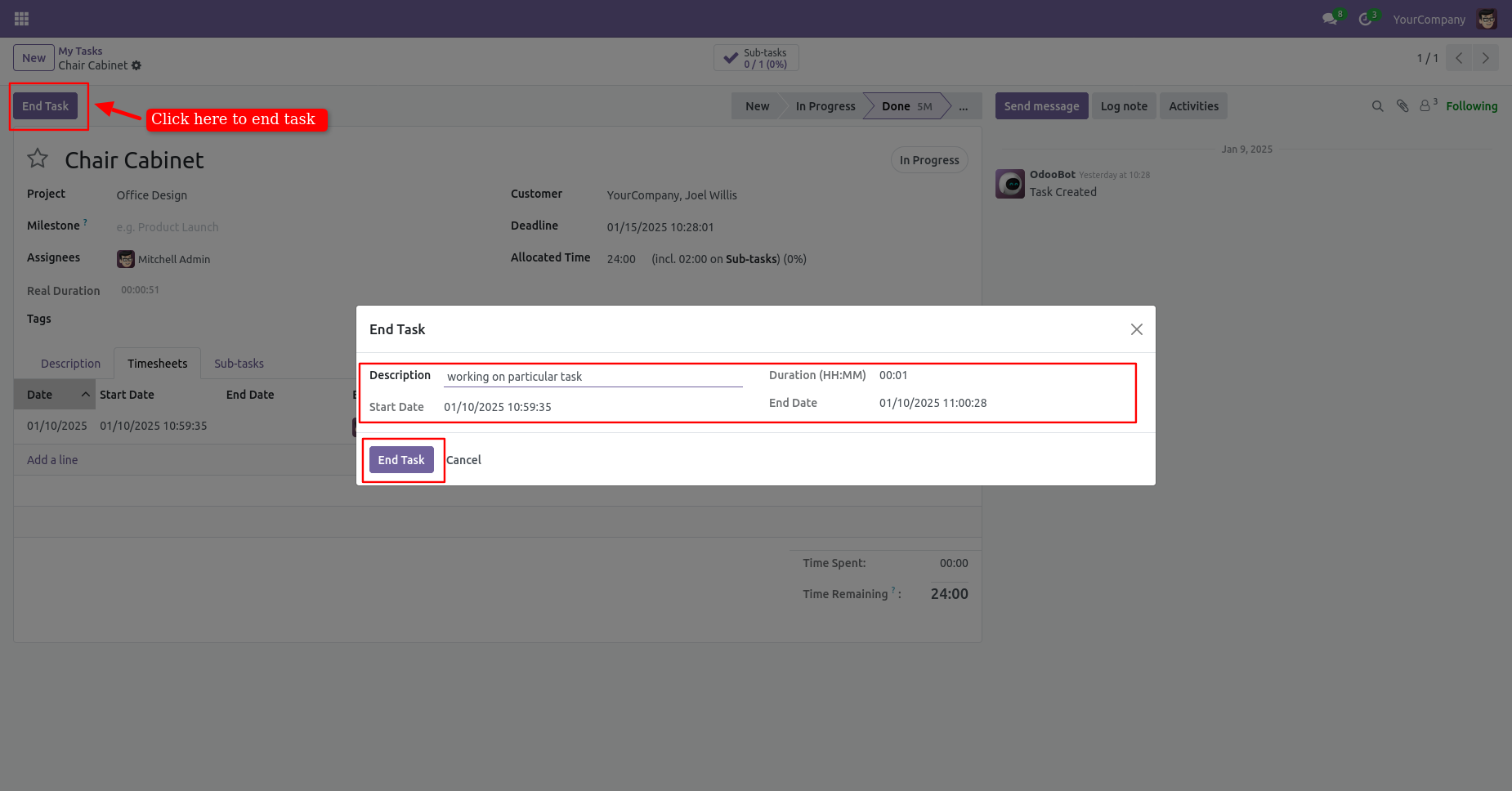Screen dimensions: 1512x791
Task: Click the Time Remaining value 24:00
Action: click(x=949, y=594)
